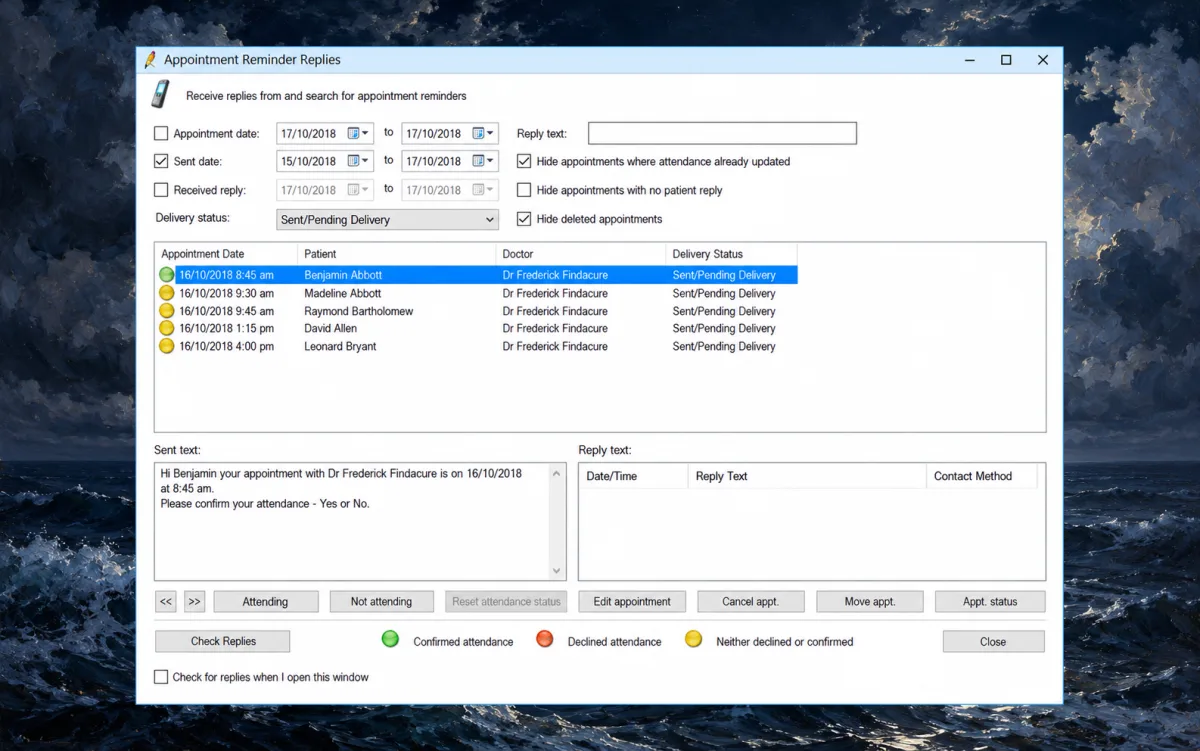1200x751 pixels.
Task: Go to next reminder with >> button
Action: [194, 602]
